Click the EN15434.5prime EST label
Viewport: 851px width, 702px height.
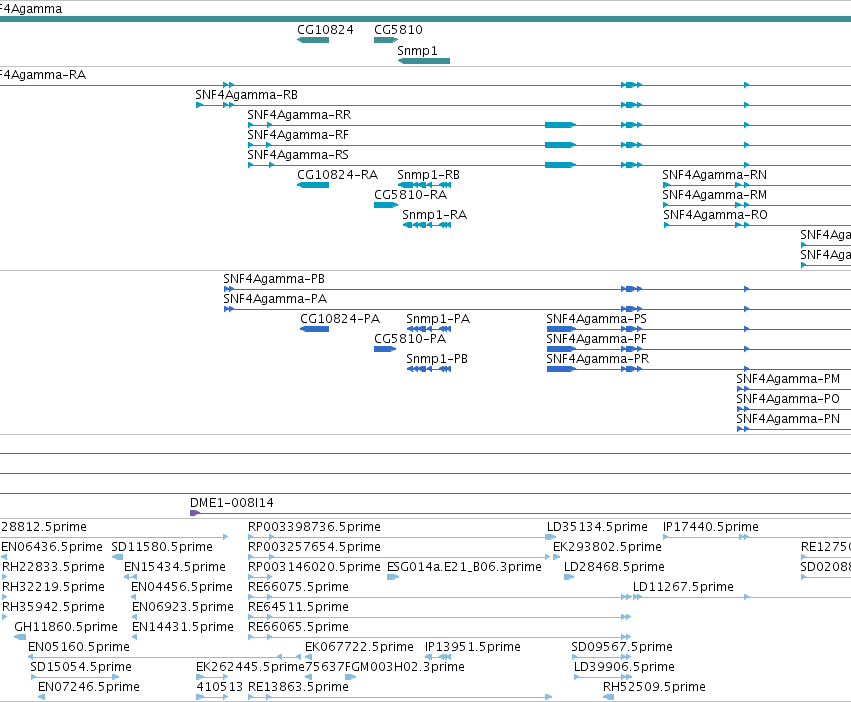tap(175, 567)
